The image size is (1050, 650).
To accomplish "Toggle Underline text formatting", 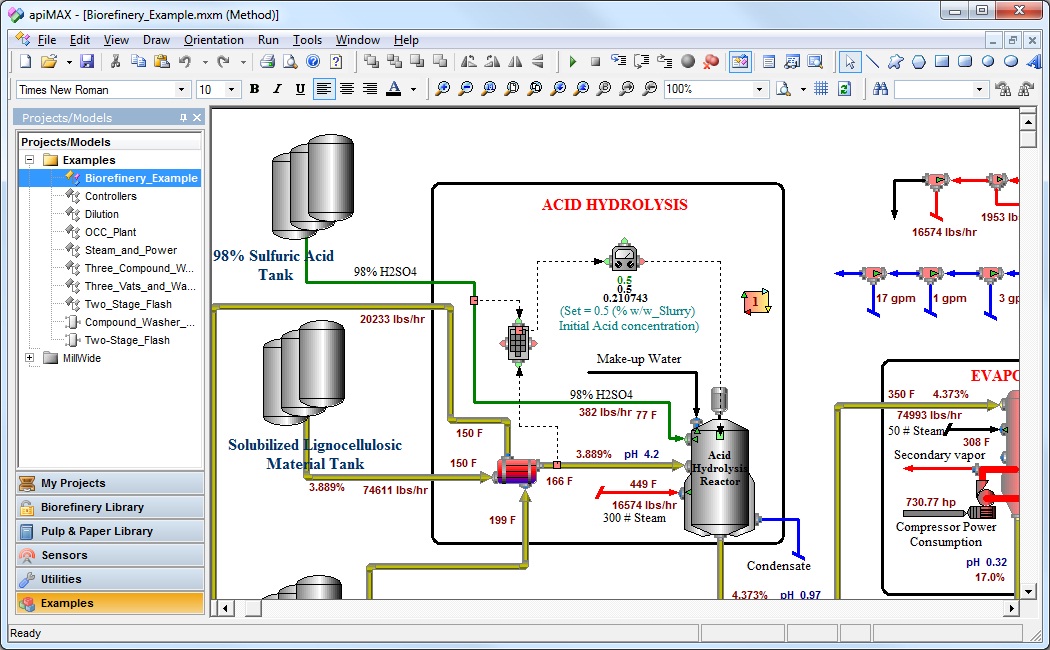I will tap(300, 89).
